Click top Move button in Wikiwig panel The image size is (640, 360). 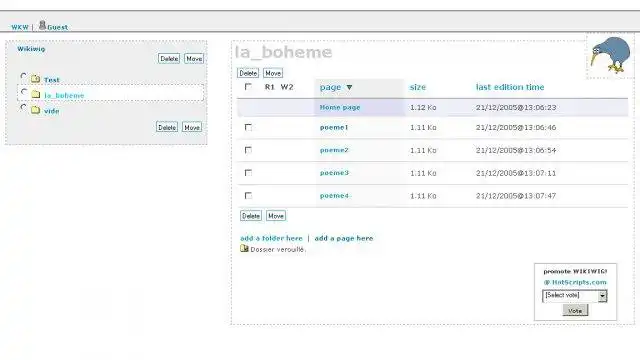pyautogui.click(x=194, y=59)
